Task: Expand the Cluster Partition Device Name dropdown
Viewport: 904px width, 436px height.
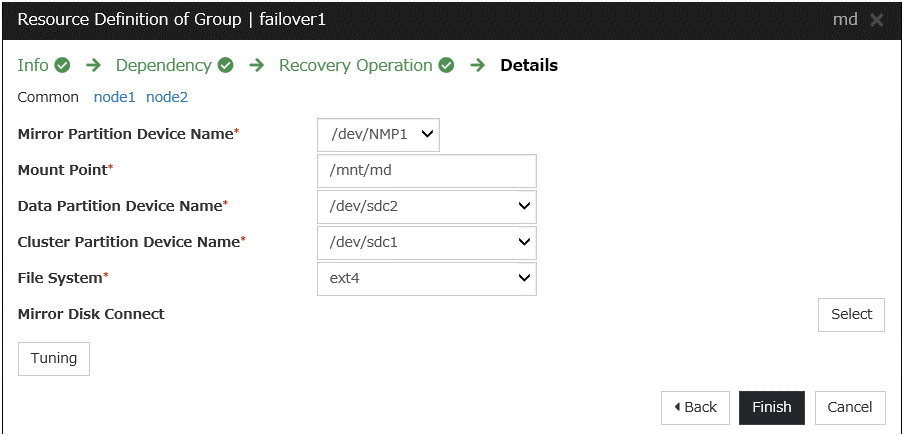Action: tap(426, 243)
